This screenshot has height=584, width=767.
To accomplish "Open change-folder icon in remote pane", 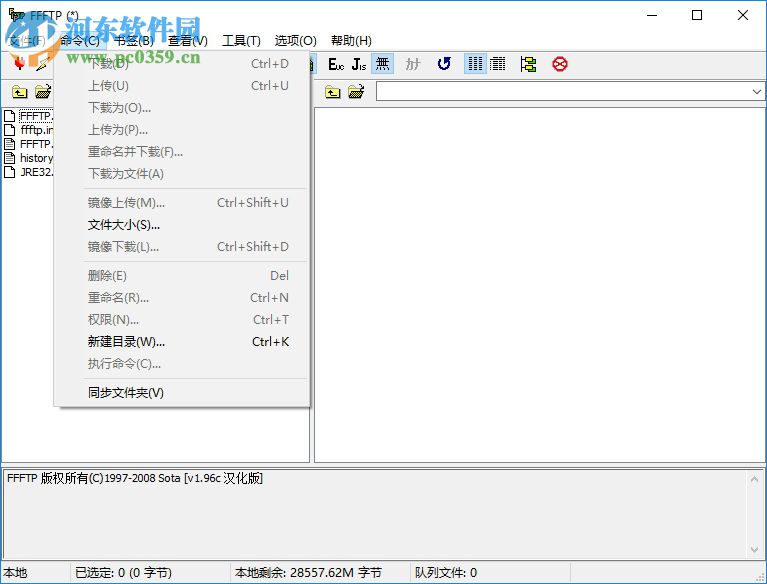I will point(356,91).
